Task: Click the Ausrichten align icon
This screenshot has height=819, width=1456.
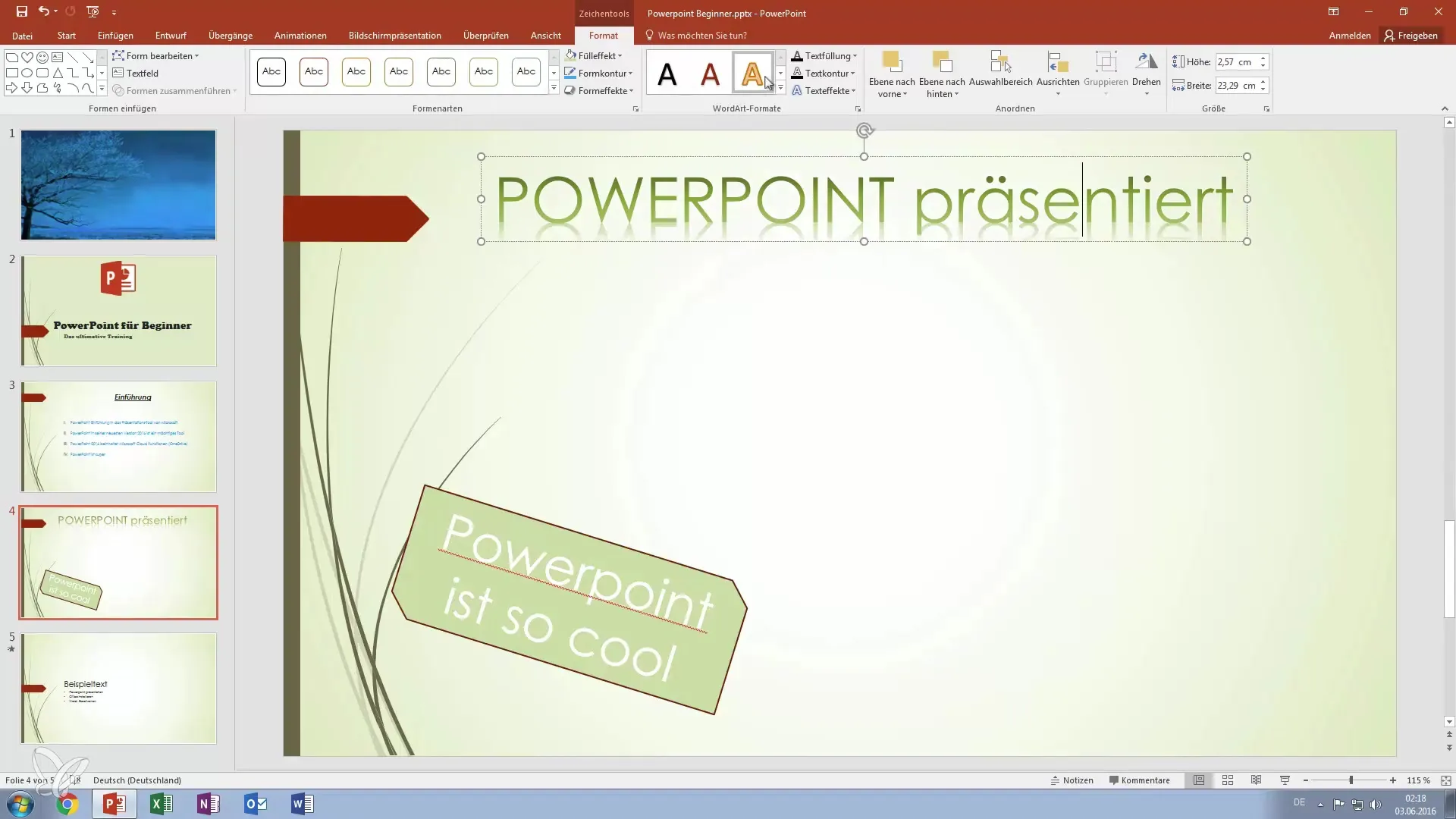Action: tap(1057, 62)
